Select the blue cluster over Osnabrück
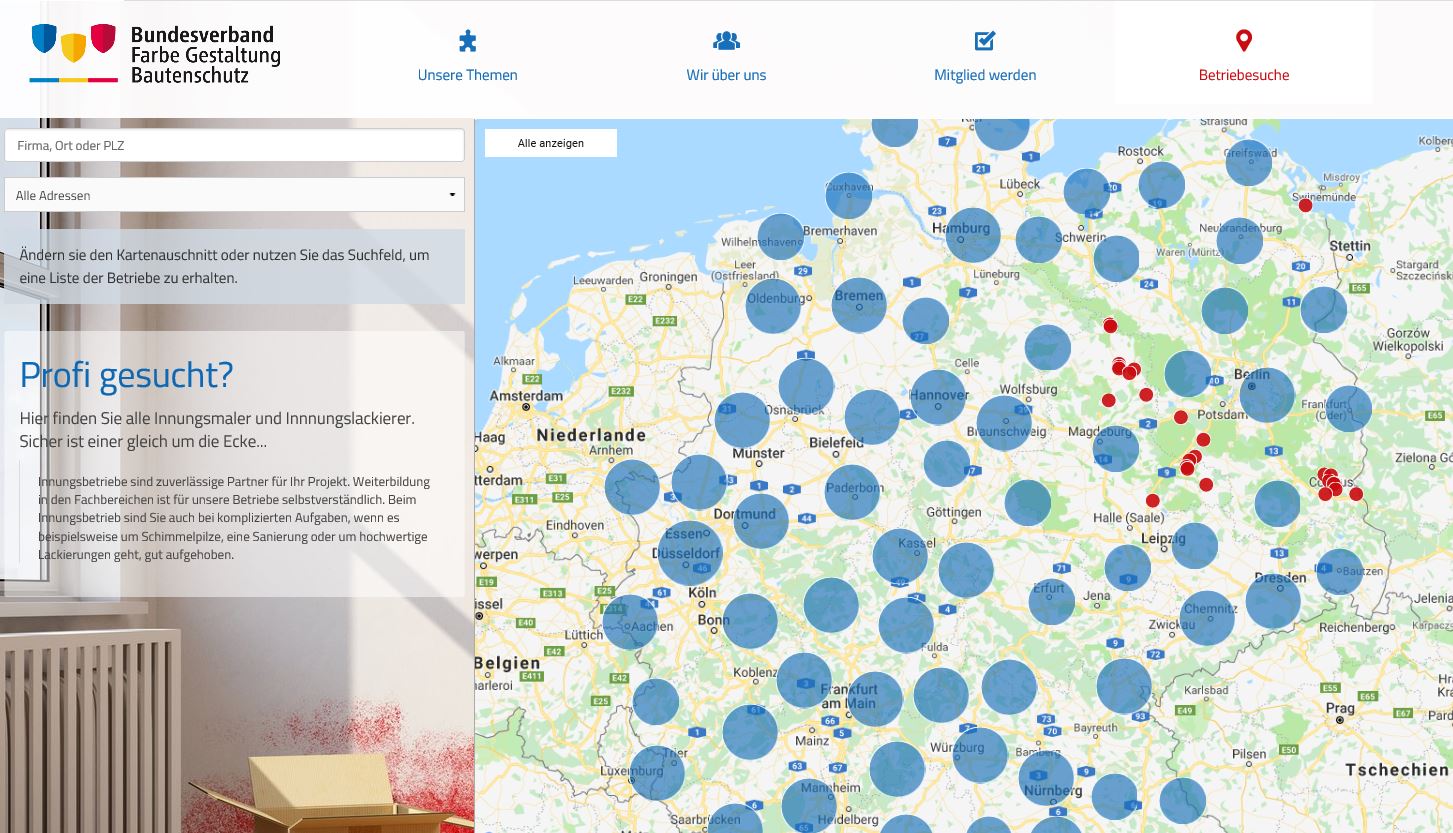This screenshot has height=833, width=1453. pyautogui.click(x=806, y=385)
